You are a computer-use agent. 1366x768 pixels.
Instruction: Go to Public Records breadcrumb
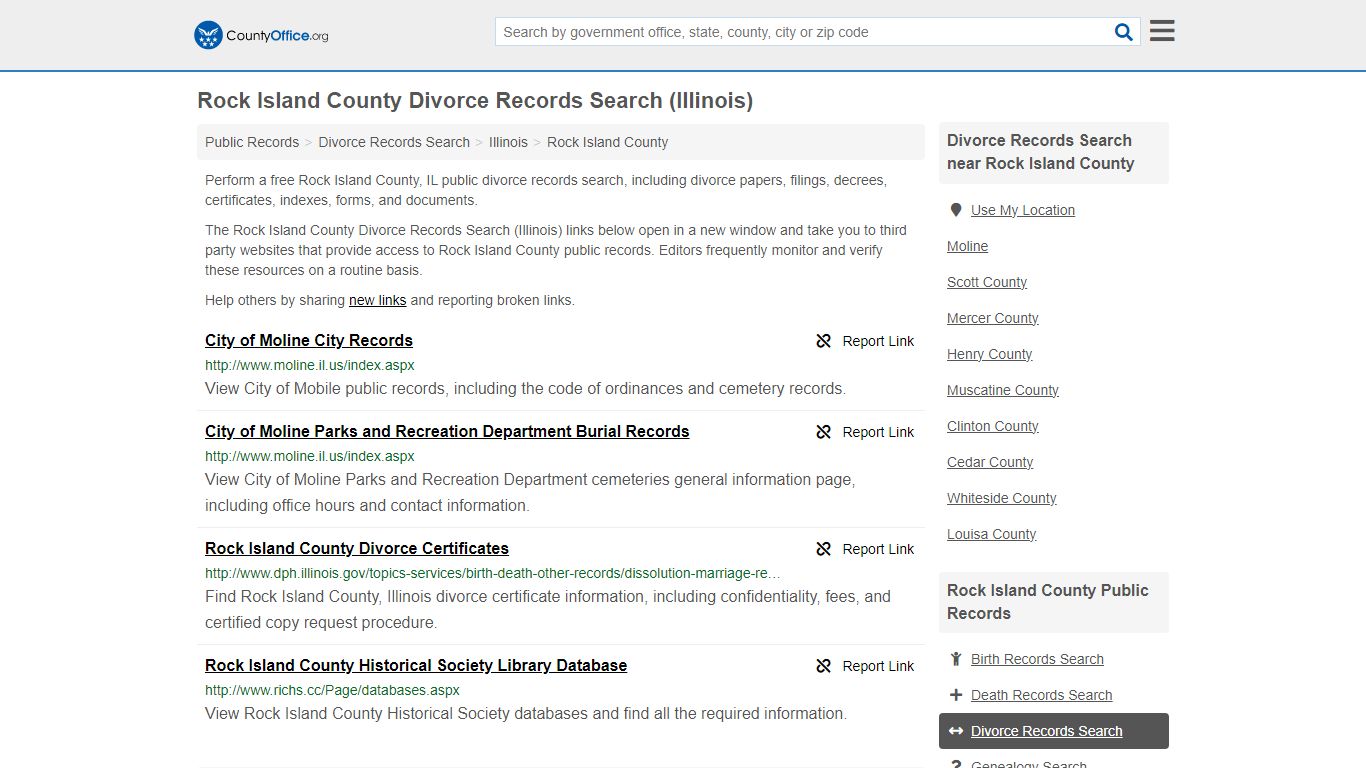[252, 142]
